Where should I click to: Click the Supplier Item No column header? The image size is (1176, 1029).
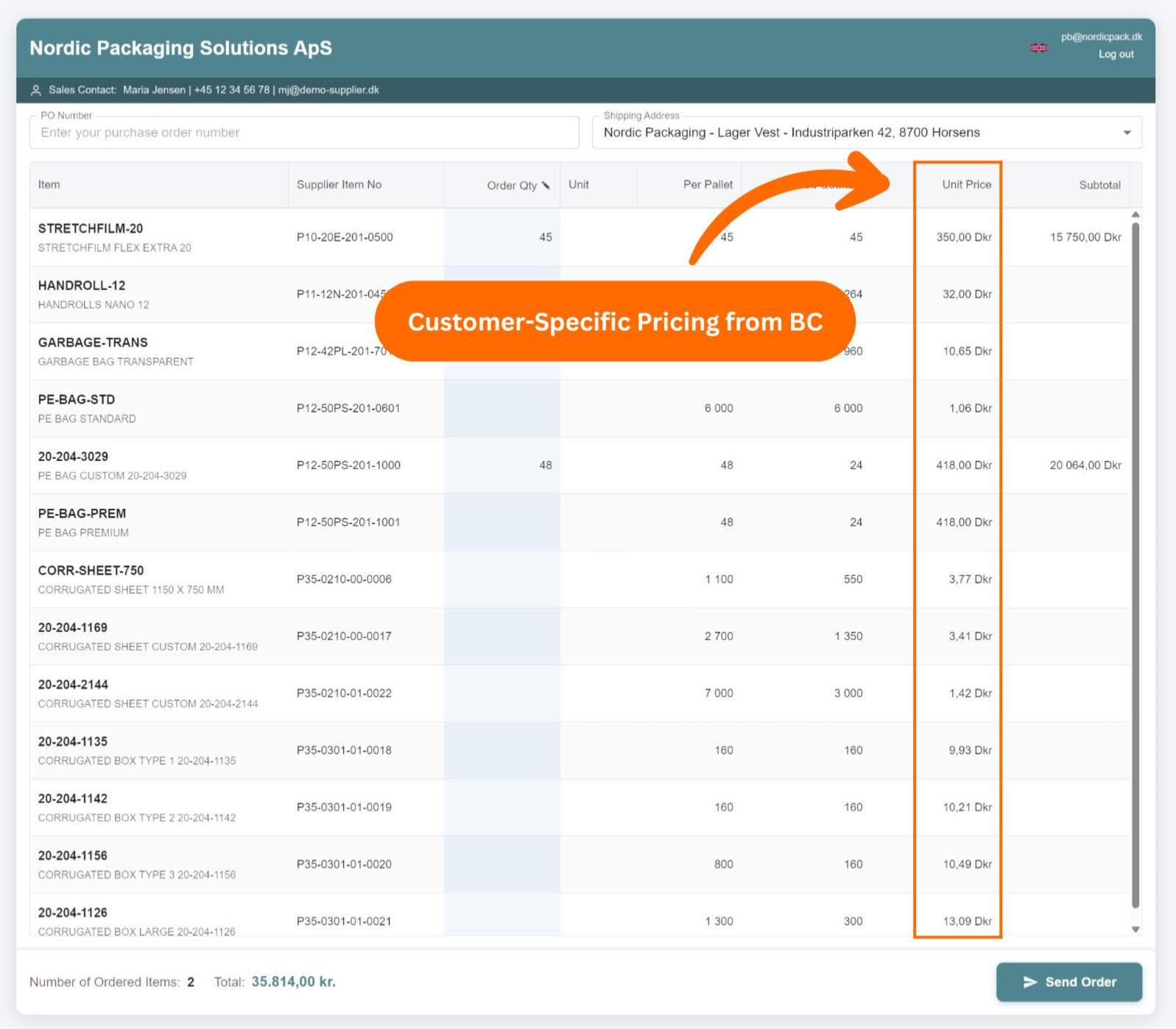(339, 185)
